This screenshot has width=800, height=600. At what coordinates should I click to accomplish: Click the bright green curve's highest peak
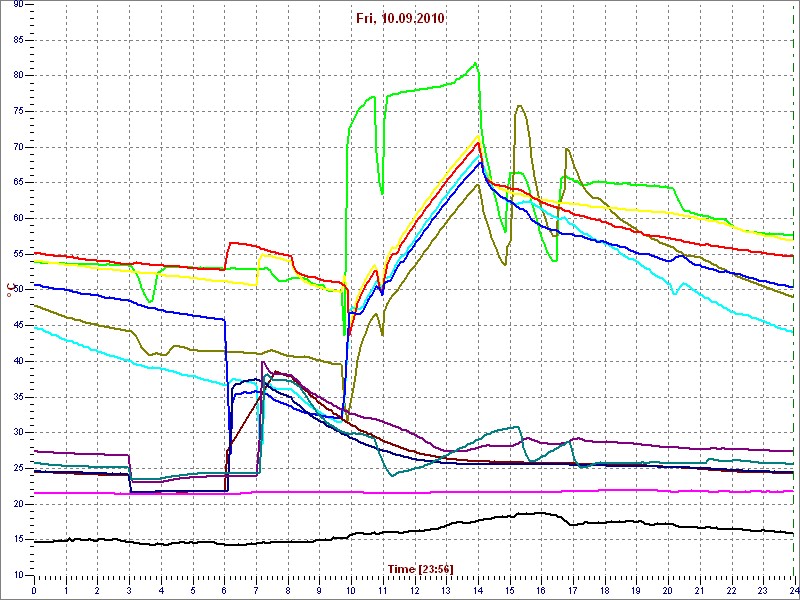[477, 63]
